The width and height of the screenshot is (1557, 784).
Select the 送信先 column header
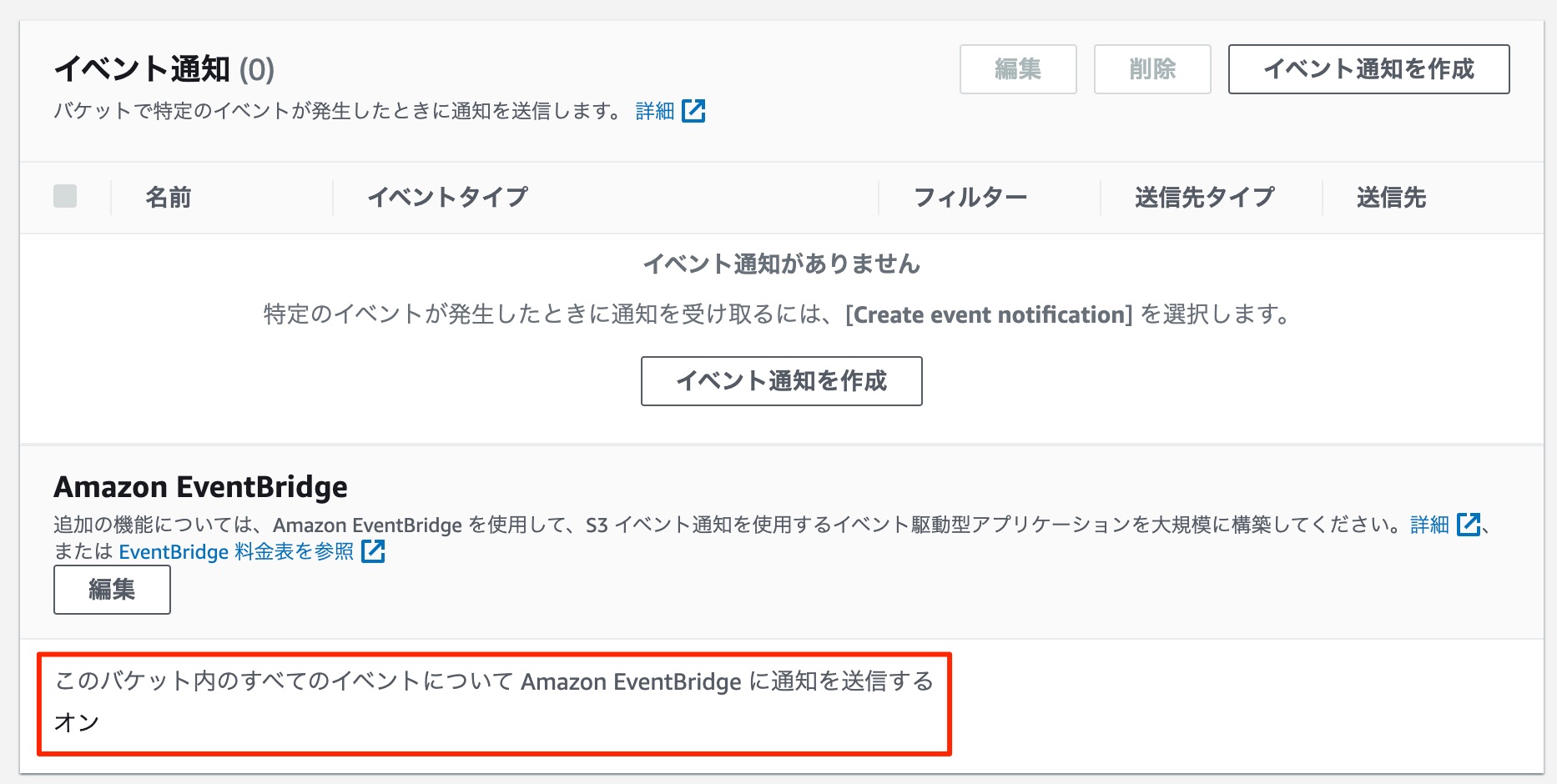pyautogui.click(x=1390, y=197)
